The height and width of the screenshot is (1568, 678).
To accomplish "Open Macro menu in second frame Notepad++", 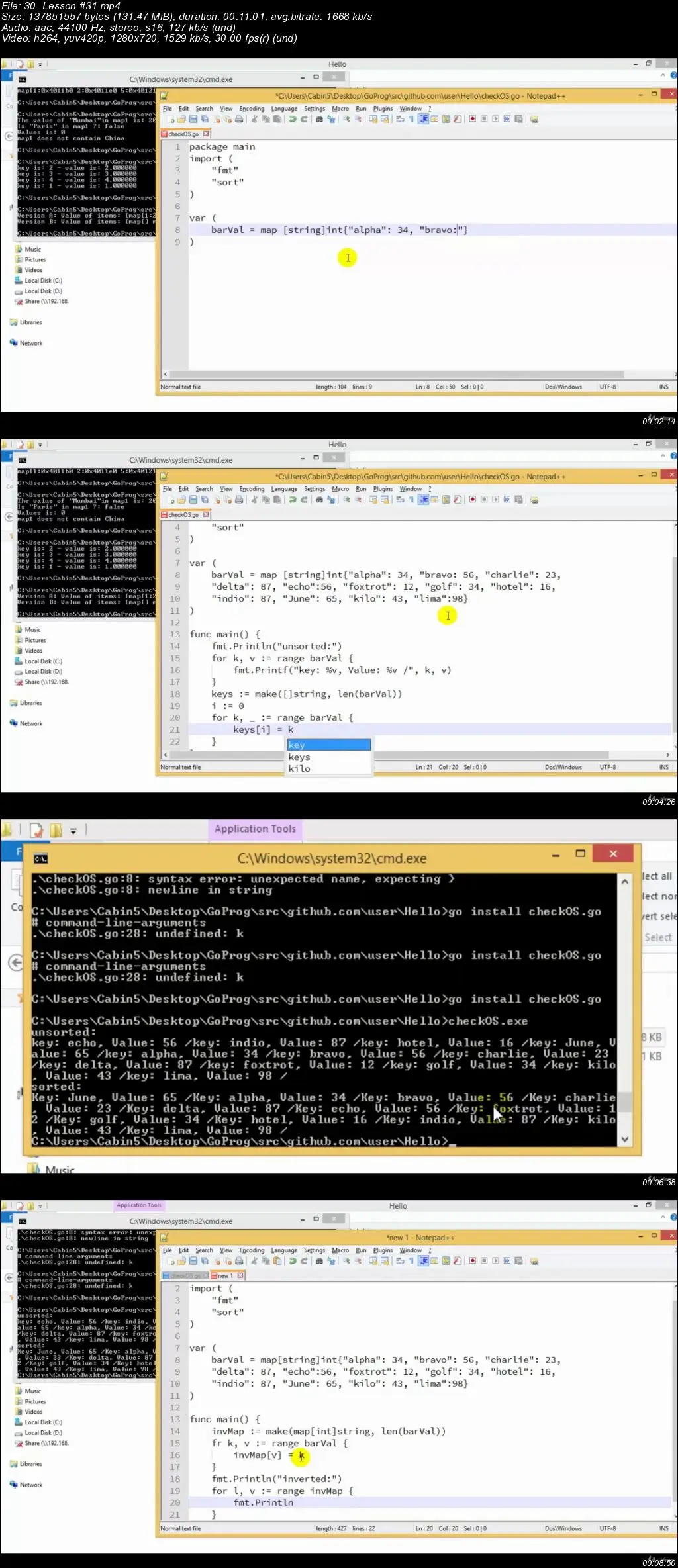I will point(340,489).
